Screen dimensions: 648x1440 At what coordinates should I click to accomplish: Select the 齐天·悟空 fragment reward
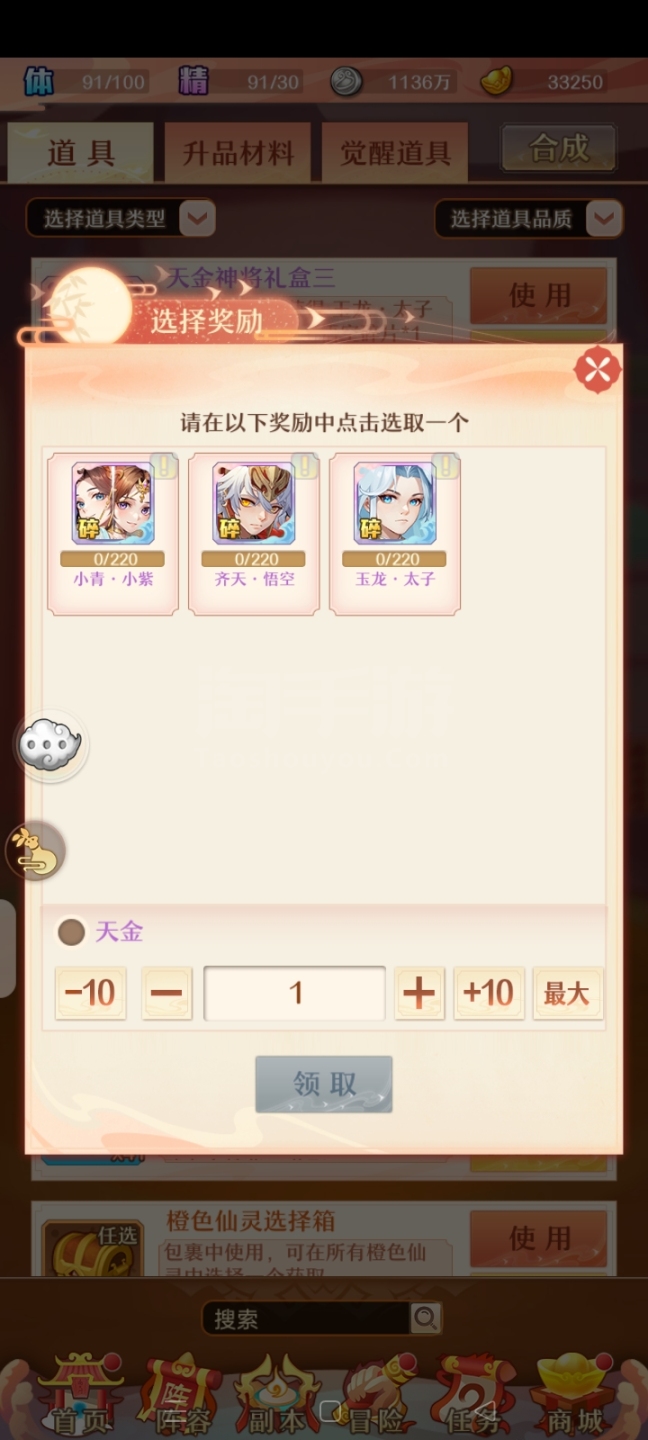[x=254, y=534]
